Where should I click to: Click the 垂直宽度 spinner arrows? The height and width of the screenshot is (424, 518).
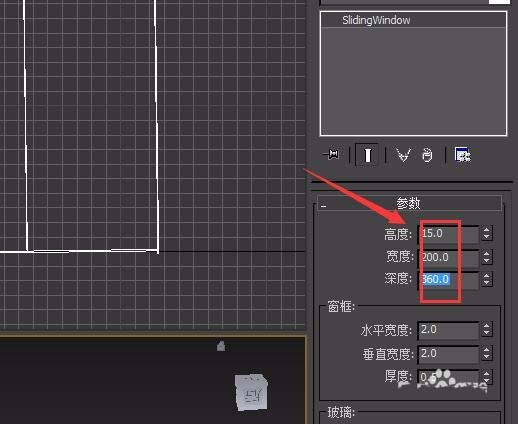(x=487, y=353)
